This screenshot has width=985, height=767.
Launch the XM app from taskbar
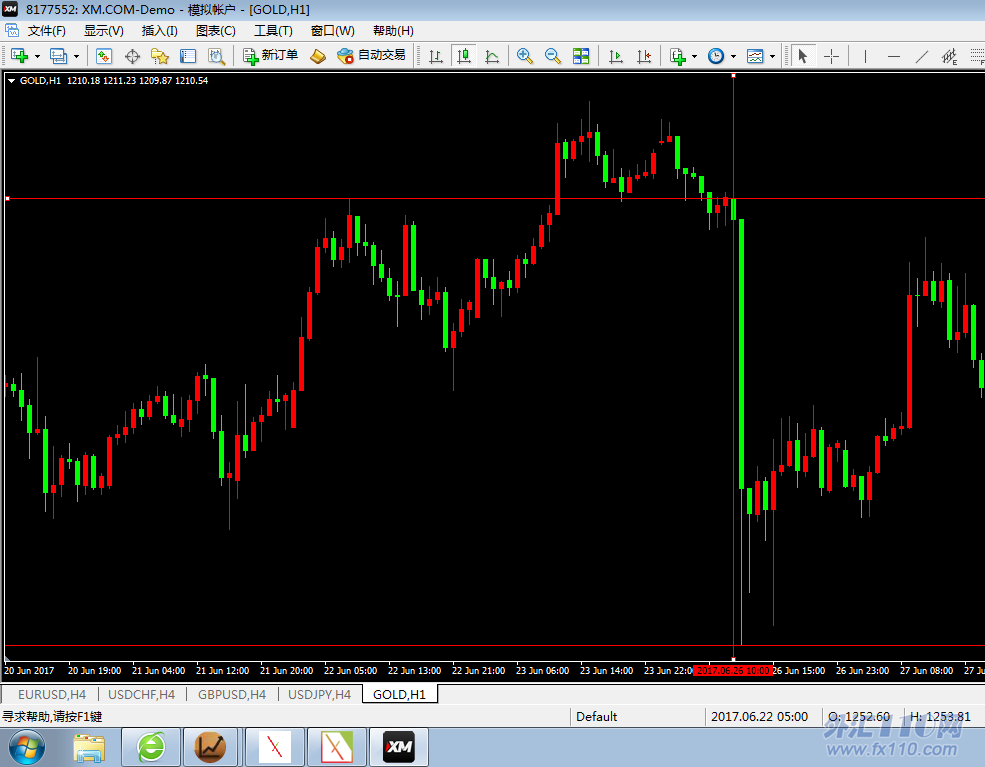click(399, 747)
